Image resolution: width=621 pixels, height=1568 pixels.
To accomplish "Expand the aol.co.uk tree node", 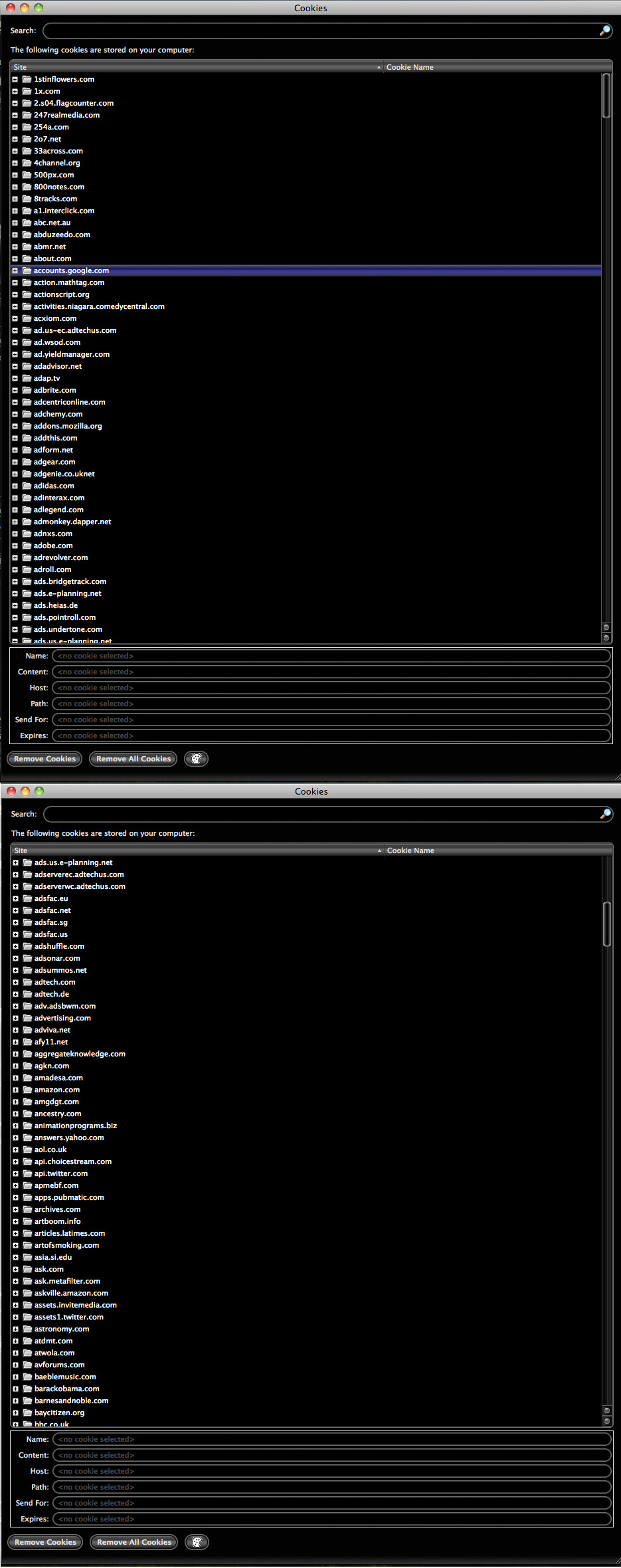I will (x=15, y=1149).
